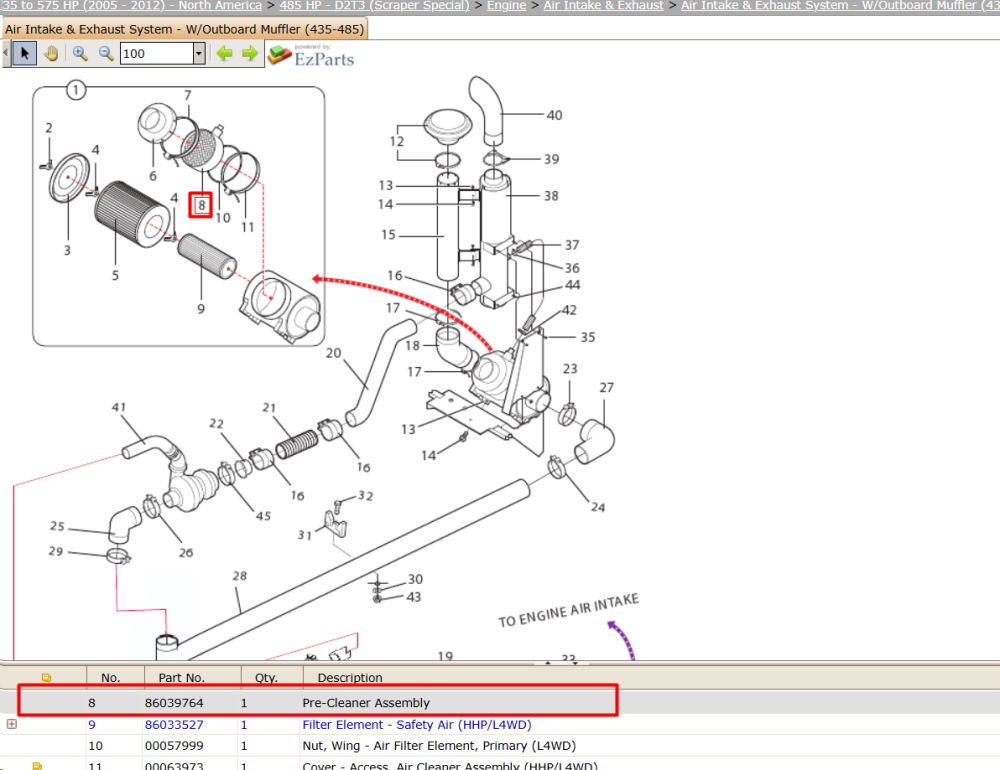Viewport: 1000px width, 770px height.
Task: Zoom in on the parts diagram
Action: (x=80, y=54)
